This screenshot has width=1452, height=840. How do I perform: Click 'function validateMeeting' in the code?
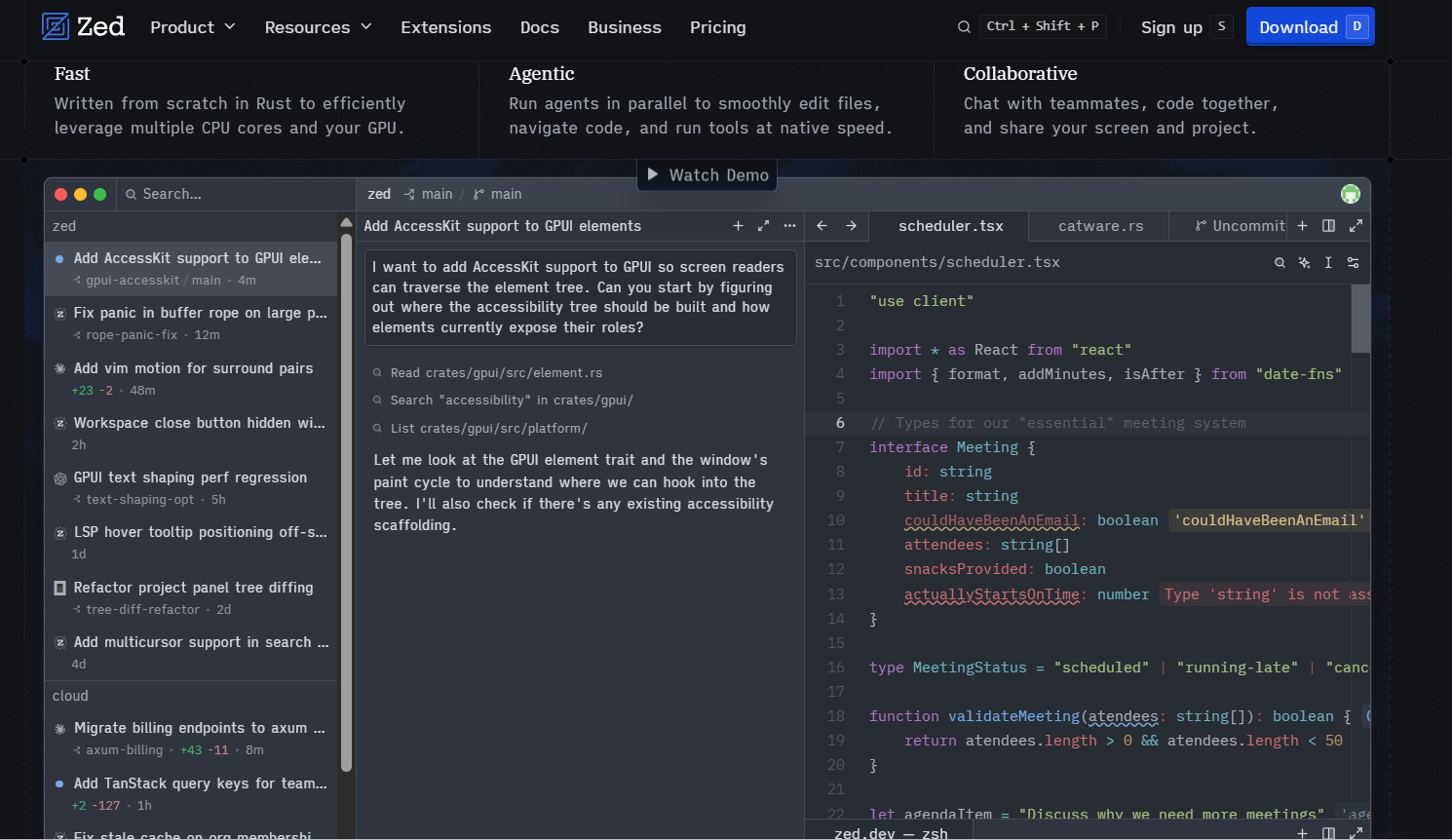coord(974,716)
